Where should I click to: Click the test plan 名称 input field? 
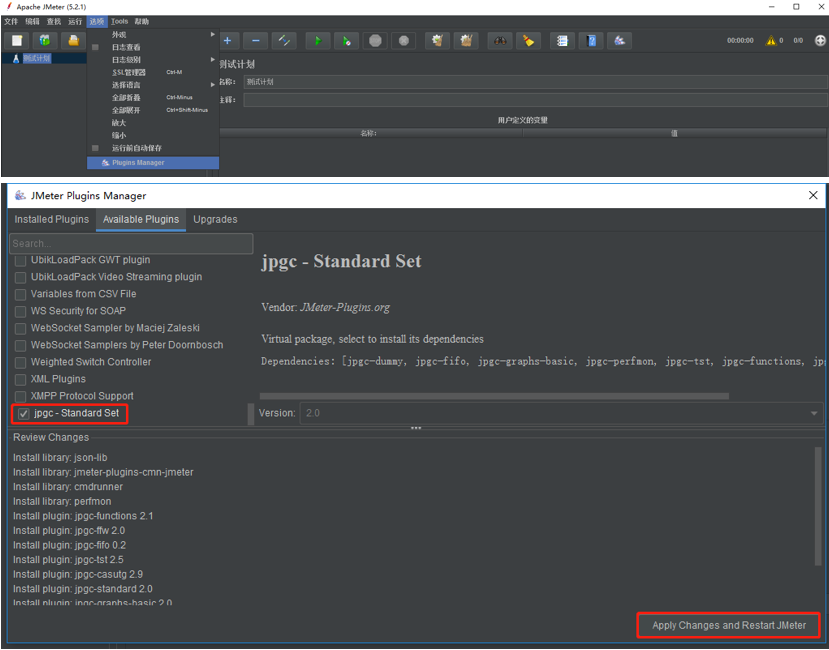tap(535, 81)
